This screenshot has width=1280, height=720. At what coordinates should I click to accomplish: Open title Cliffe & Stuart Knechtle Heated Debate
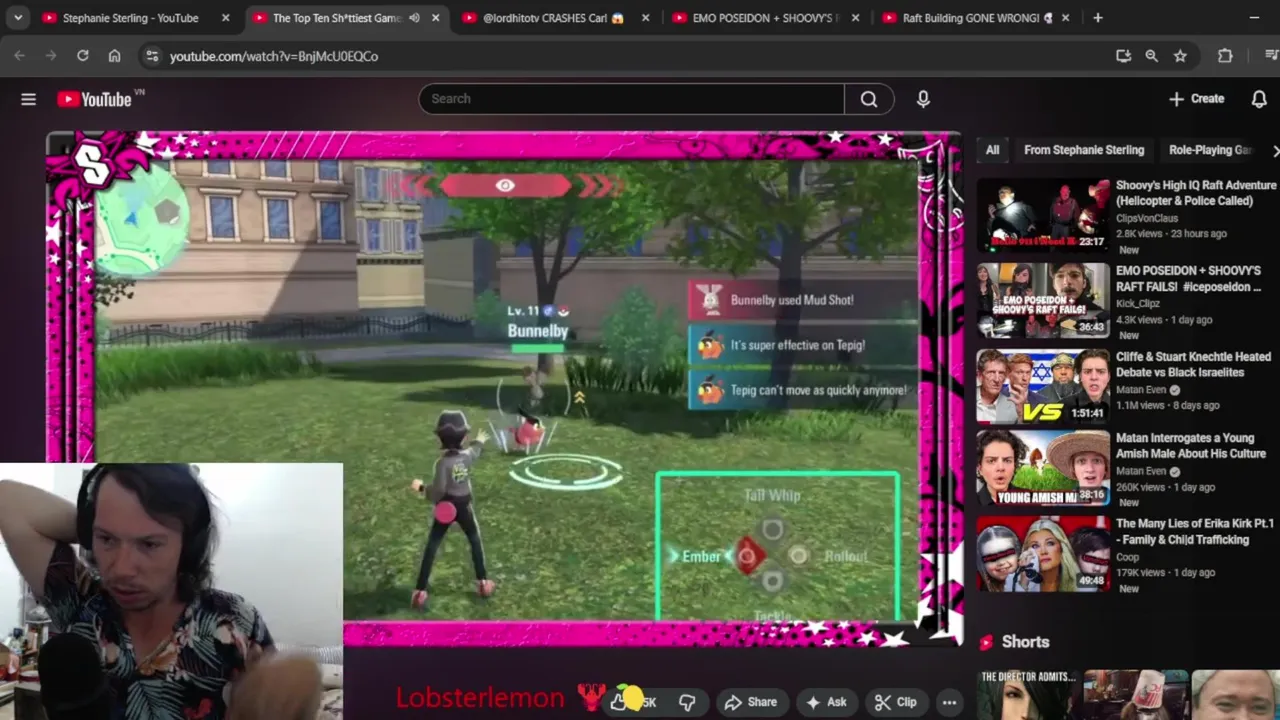click(x=1193, y=364)
